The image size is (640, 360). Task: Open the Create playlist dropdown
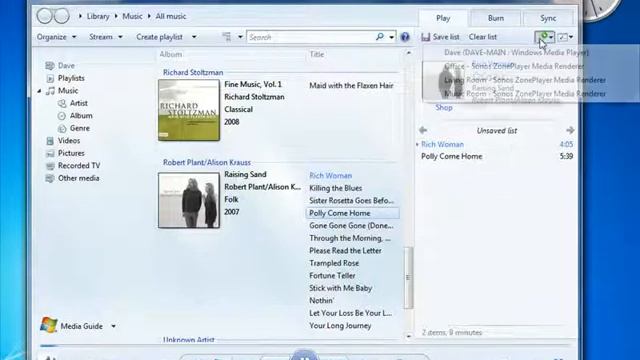(x=166, y=37)
